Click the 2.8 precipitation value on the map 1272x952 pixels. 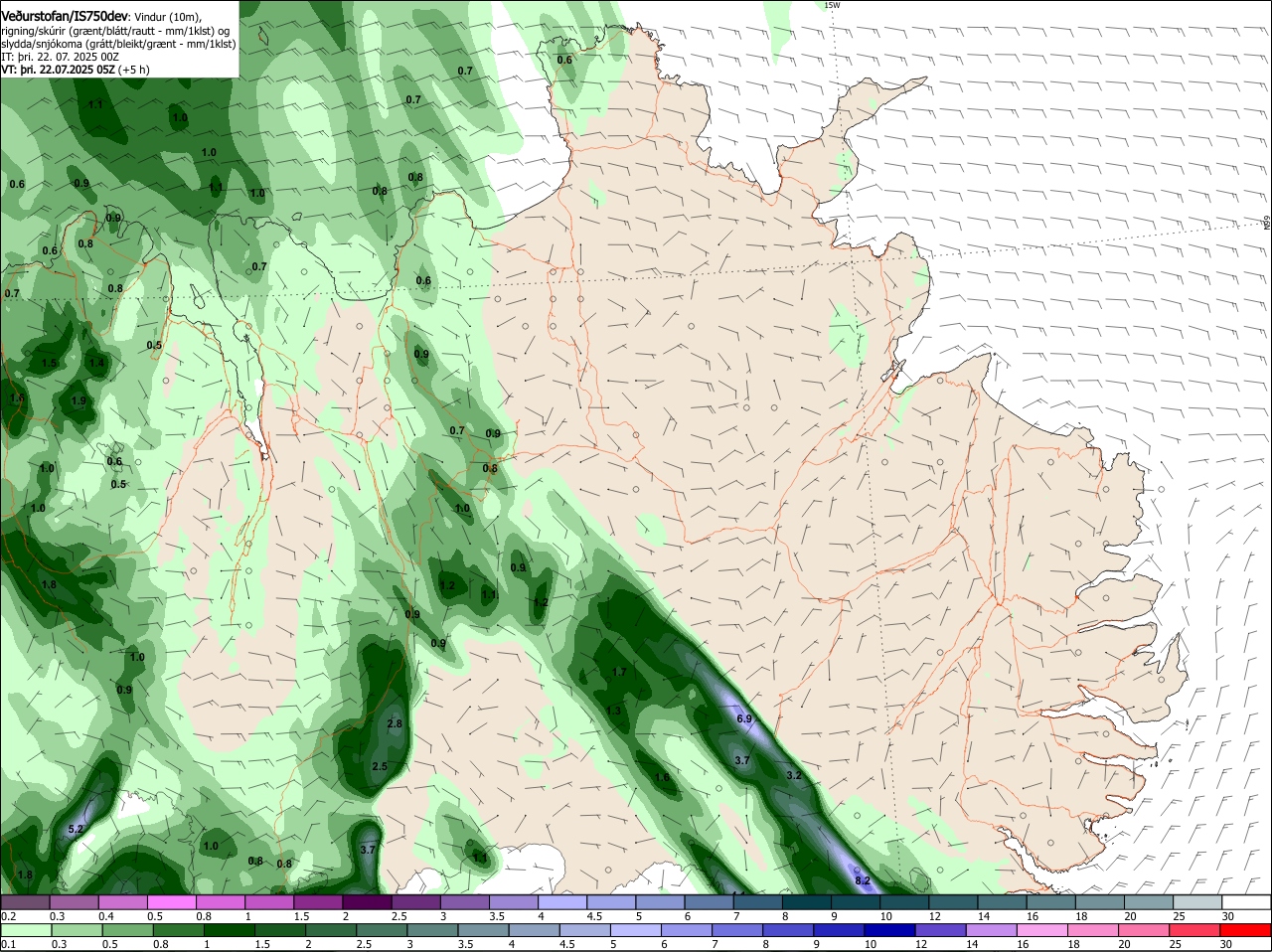coord(395,723)
